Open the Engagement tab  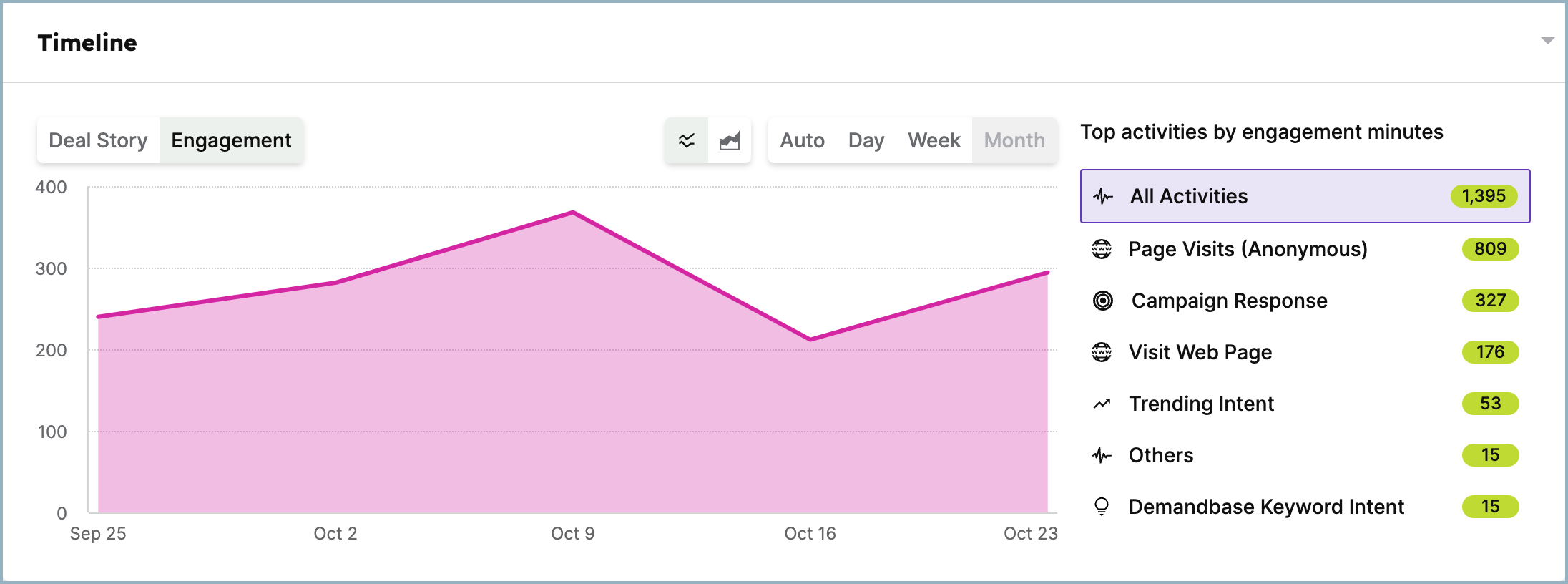coord(231,140)
